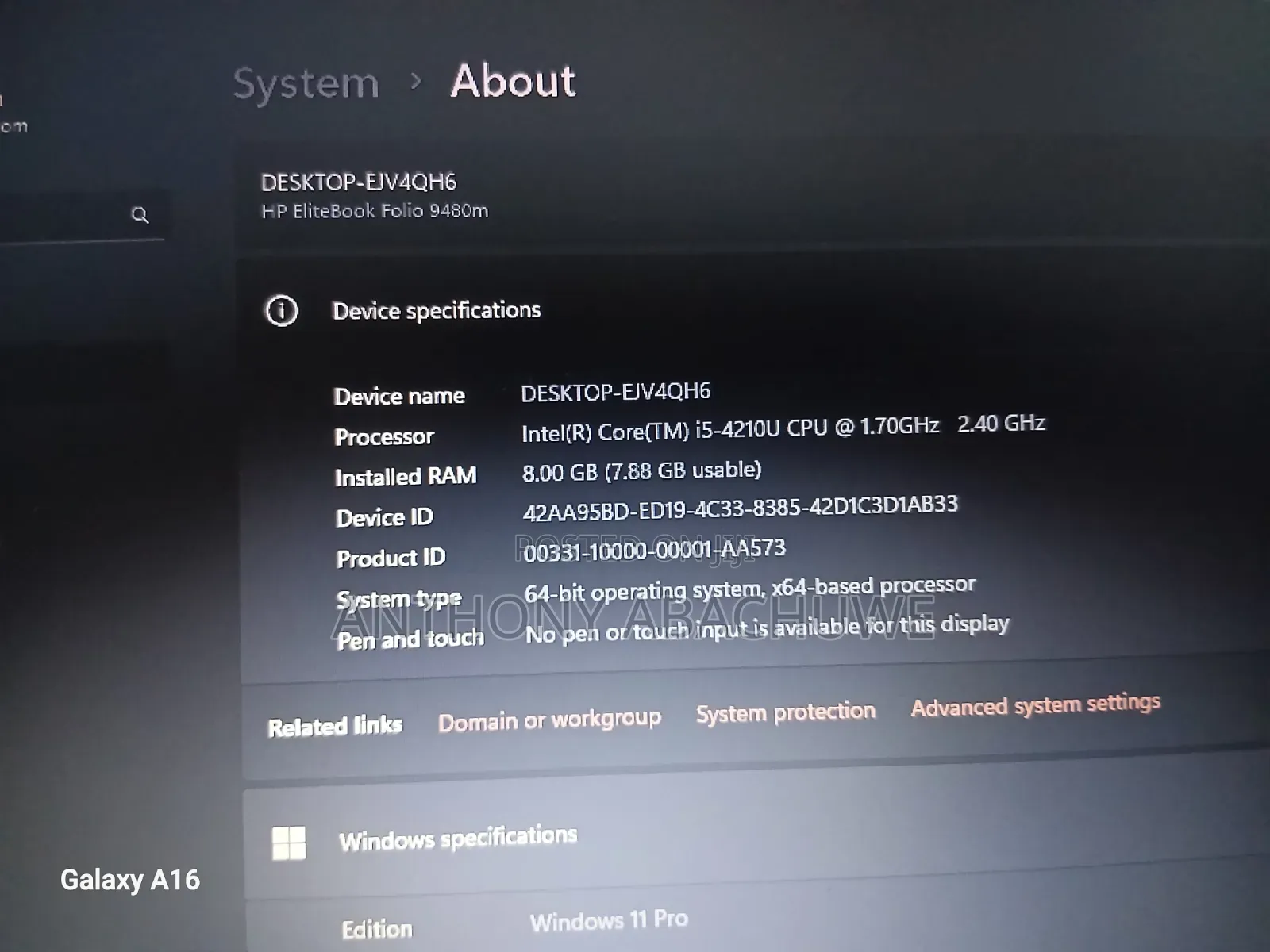
Task: Select the 64-bit operating system value
Action: pos(750,589)
